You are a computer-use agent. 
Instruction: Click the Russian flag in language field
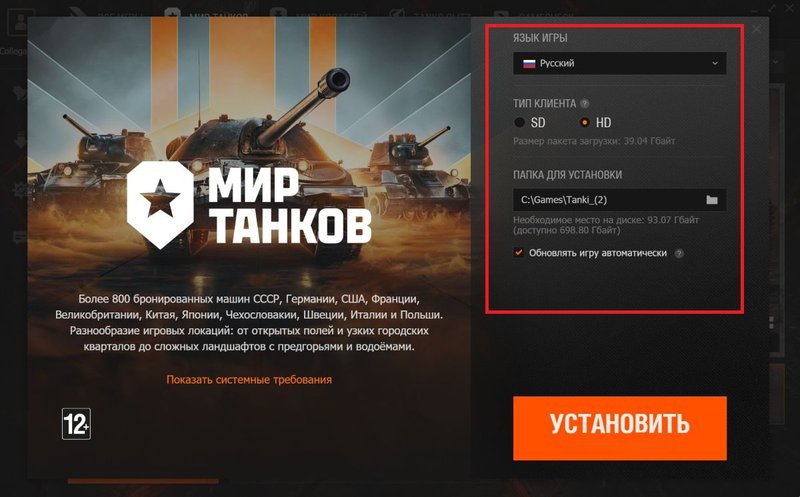point(529,64)
